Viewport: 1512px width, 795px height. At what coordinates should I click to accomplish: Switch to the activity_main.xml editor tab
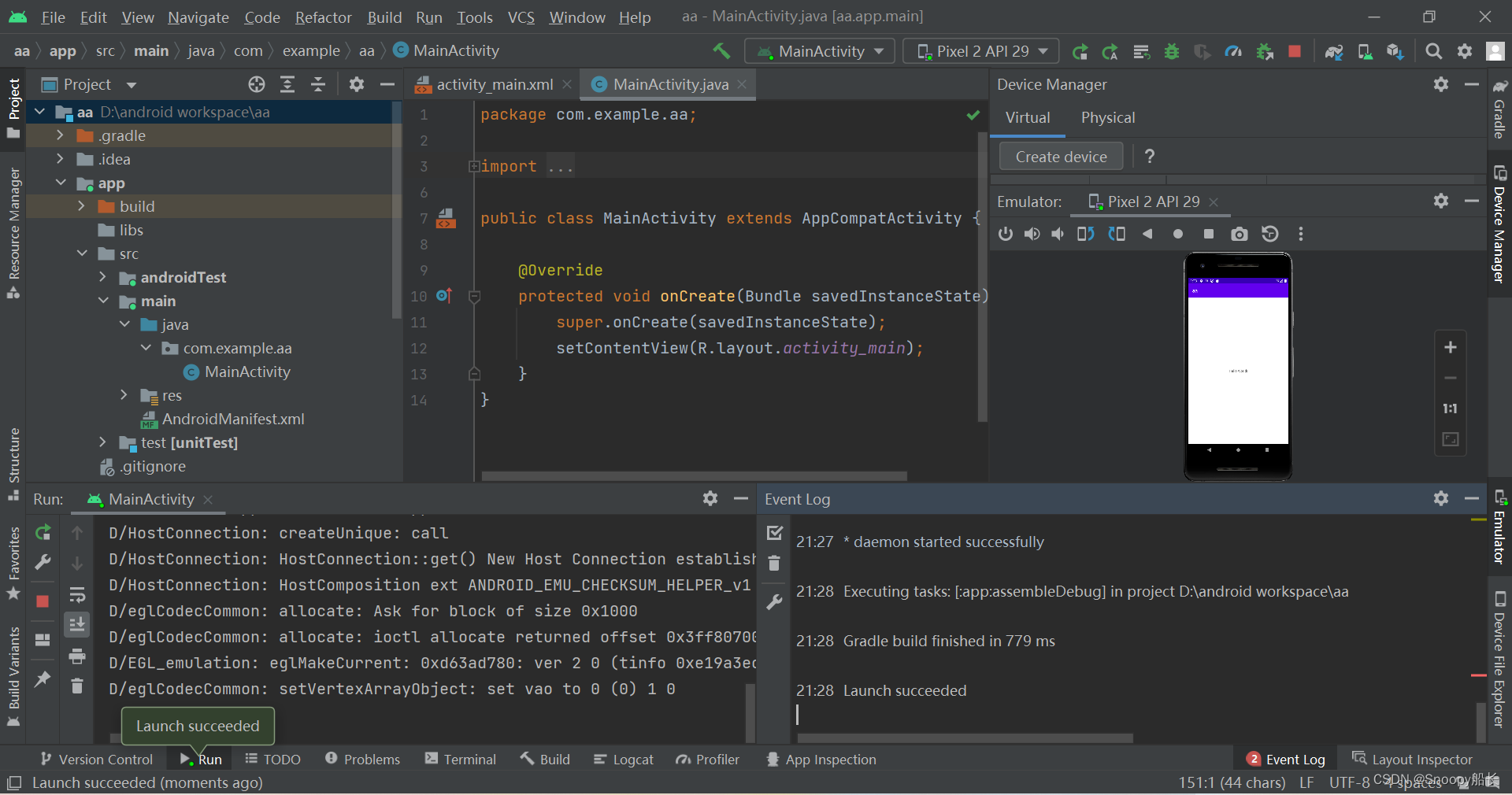coord(495,84)
